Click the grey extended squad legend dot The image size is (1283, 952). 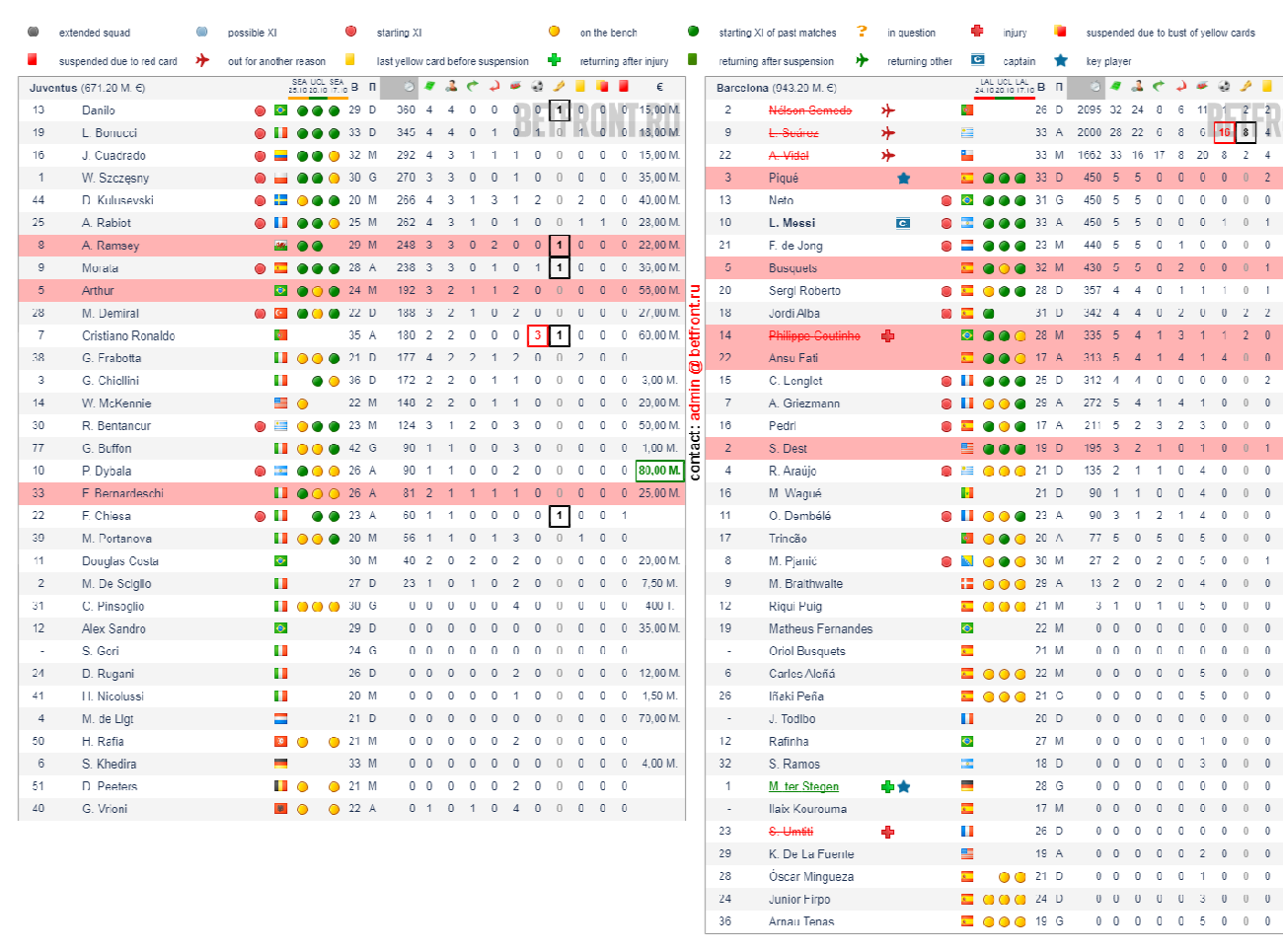pyautogui.click(x=34, y=32)
